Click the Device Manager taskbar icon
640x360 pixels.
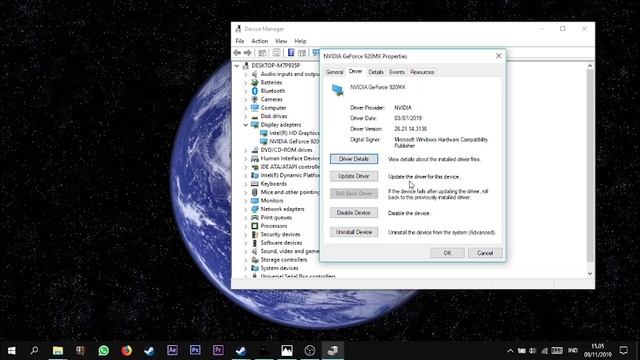click(x=333, y=350)
